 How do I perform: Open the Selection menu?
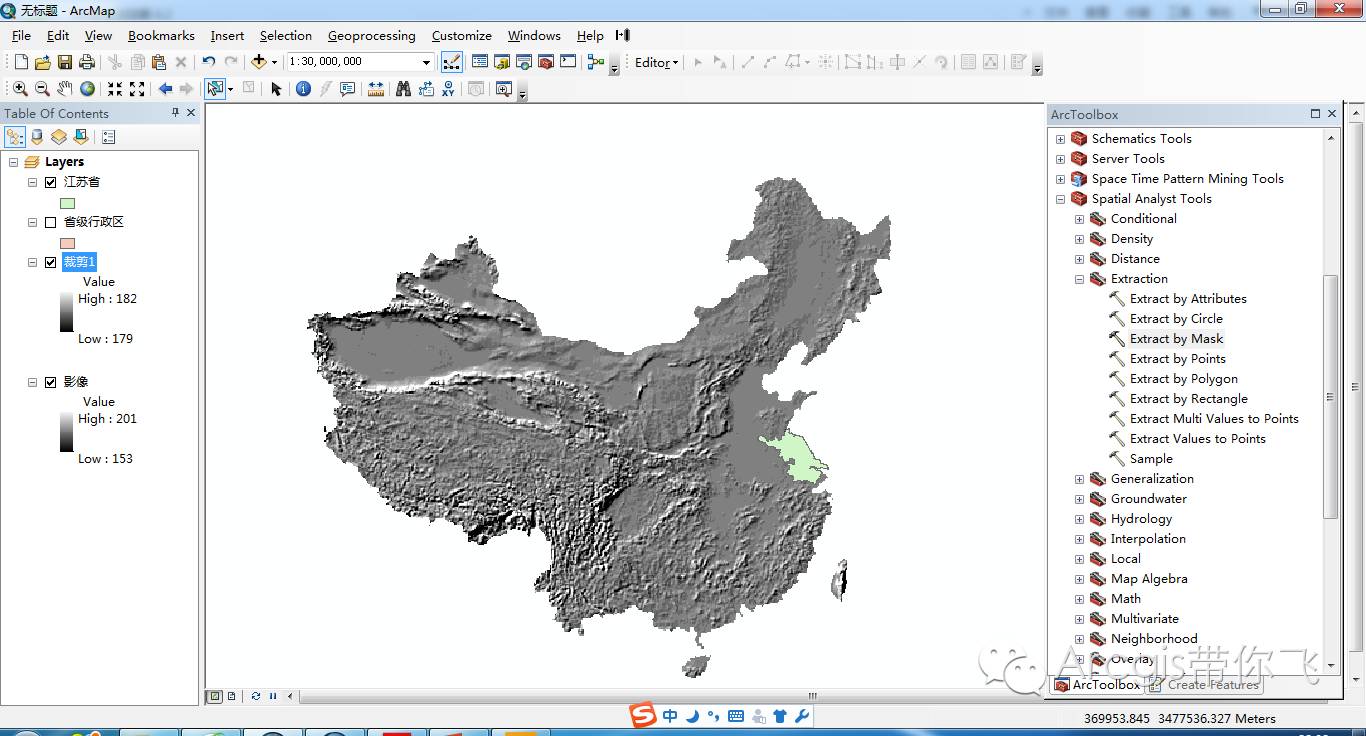[x=286, y=36]
